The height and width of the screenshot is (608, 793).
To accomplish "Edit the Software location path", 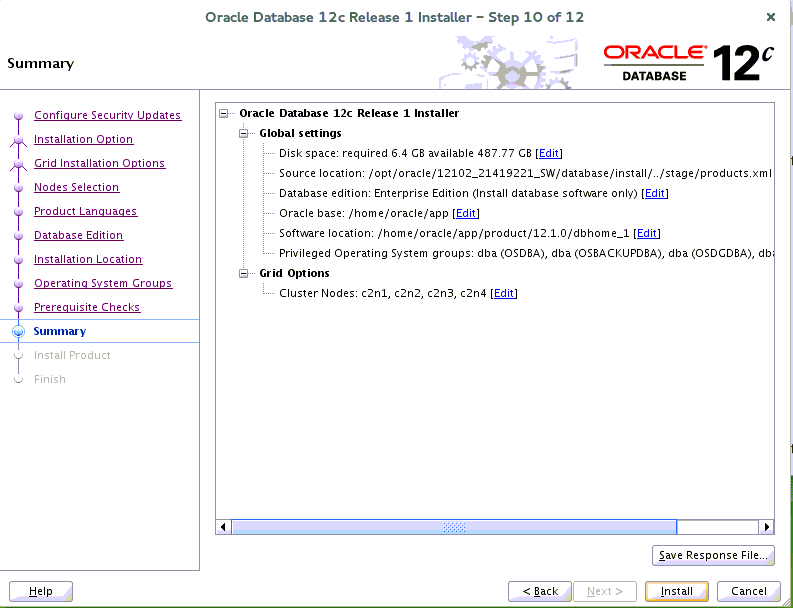I will (x=647, y=233).
